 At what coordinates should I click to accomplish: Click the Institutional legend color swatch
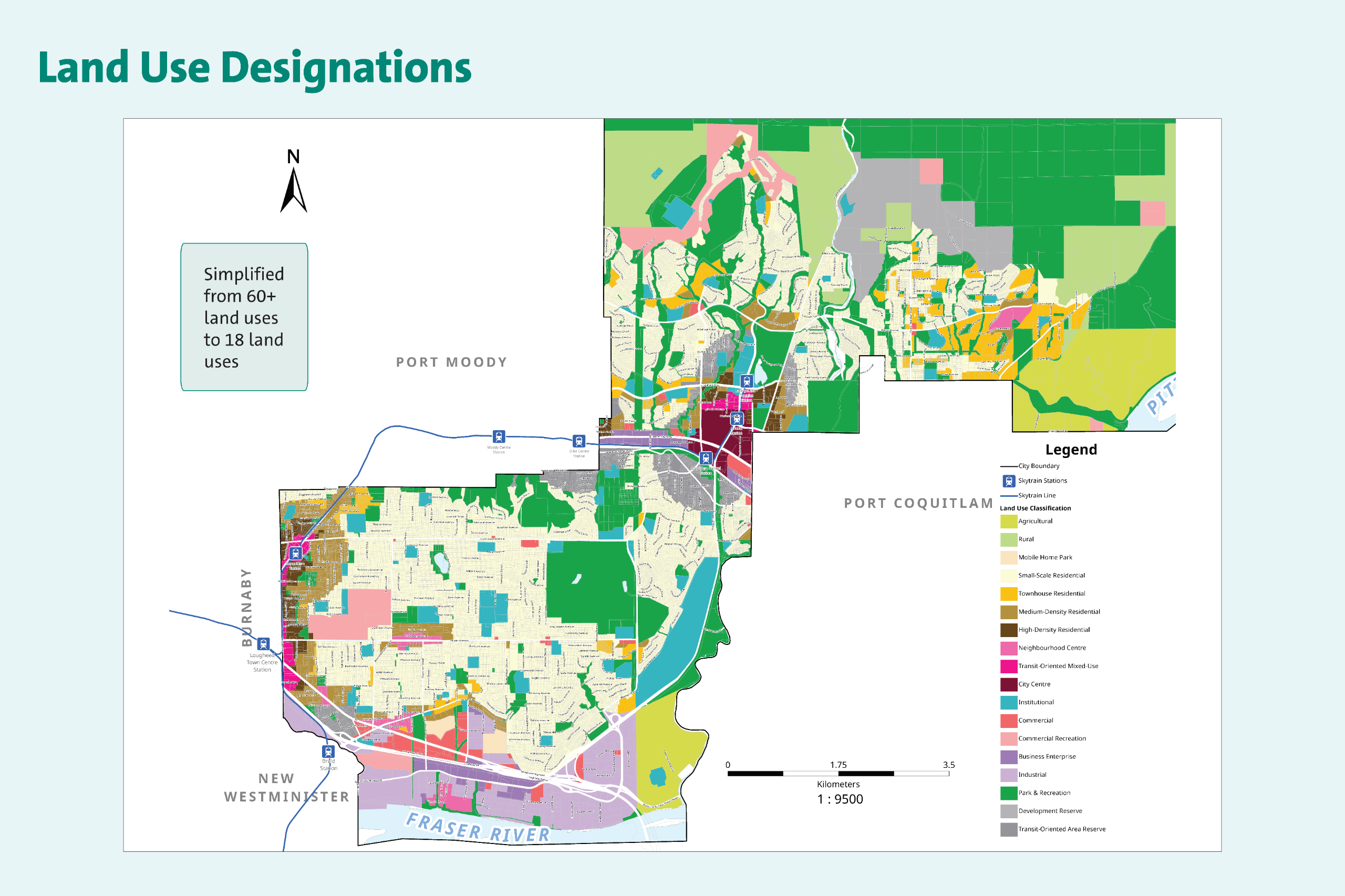tap(1008, 702)
